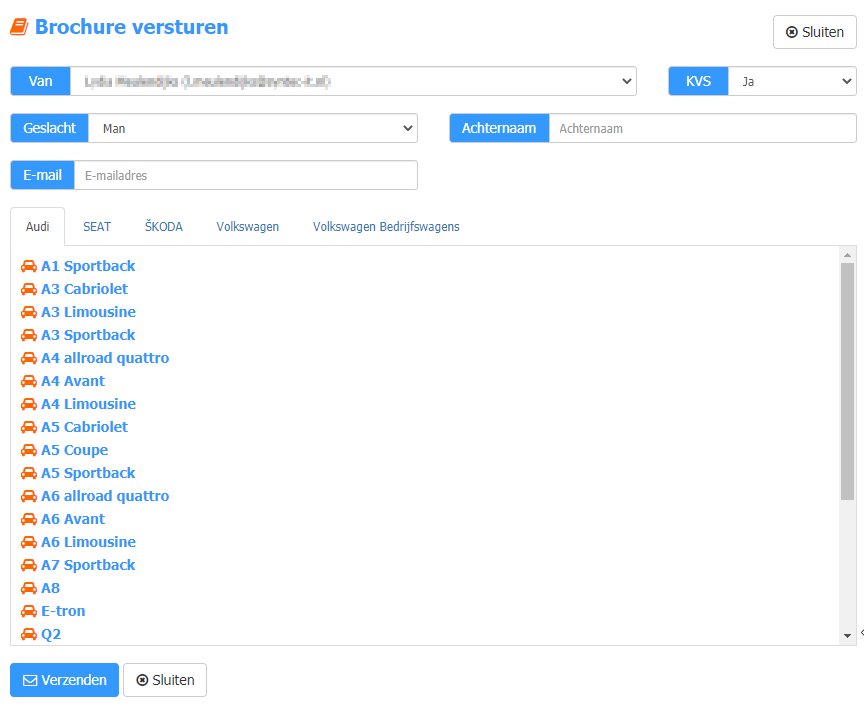Click the blue KVS label
Screen dimensions: 864x711
coord(698,81)
